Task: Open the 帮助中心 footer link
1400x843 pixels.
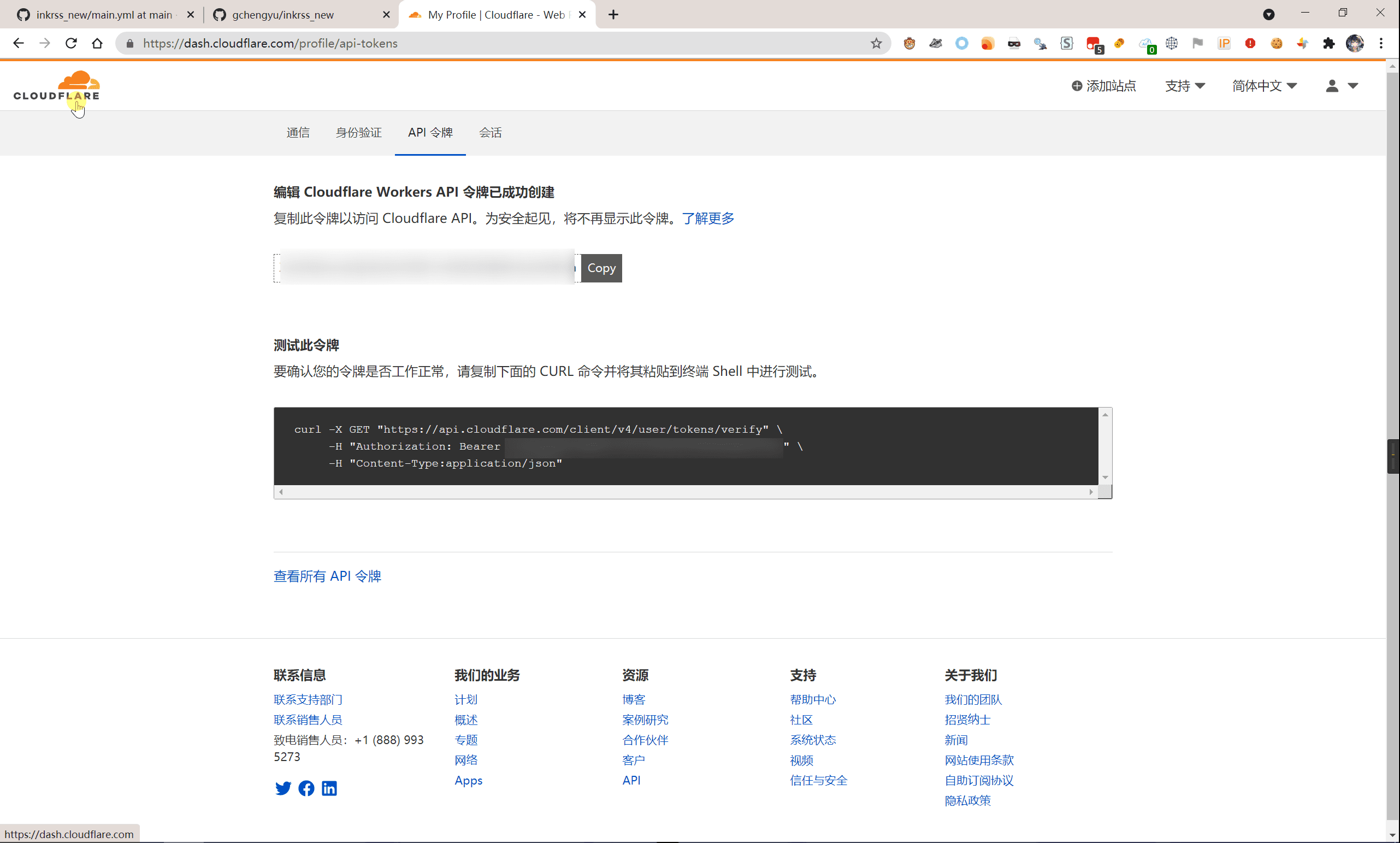Action: tap(813, 700)
